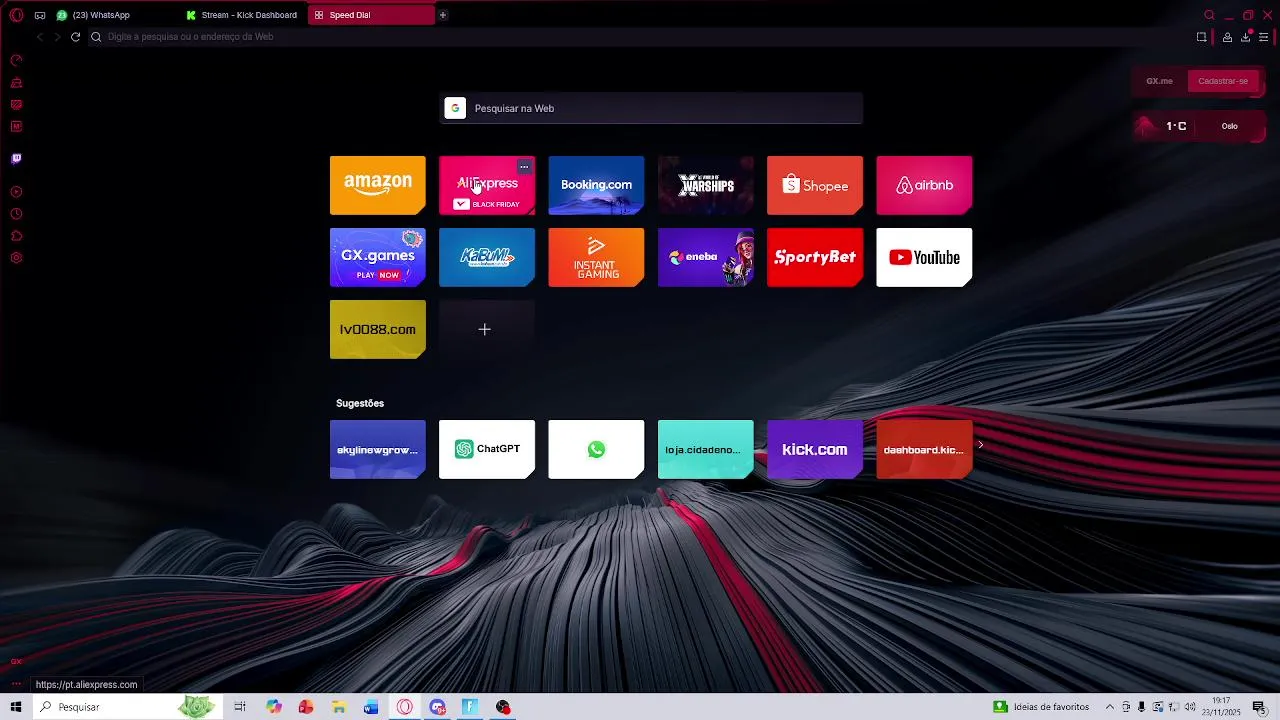
Task: Open the SportyBet speed dial
Action: click(815, 257)
